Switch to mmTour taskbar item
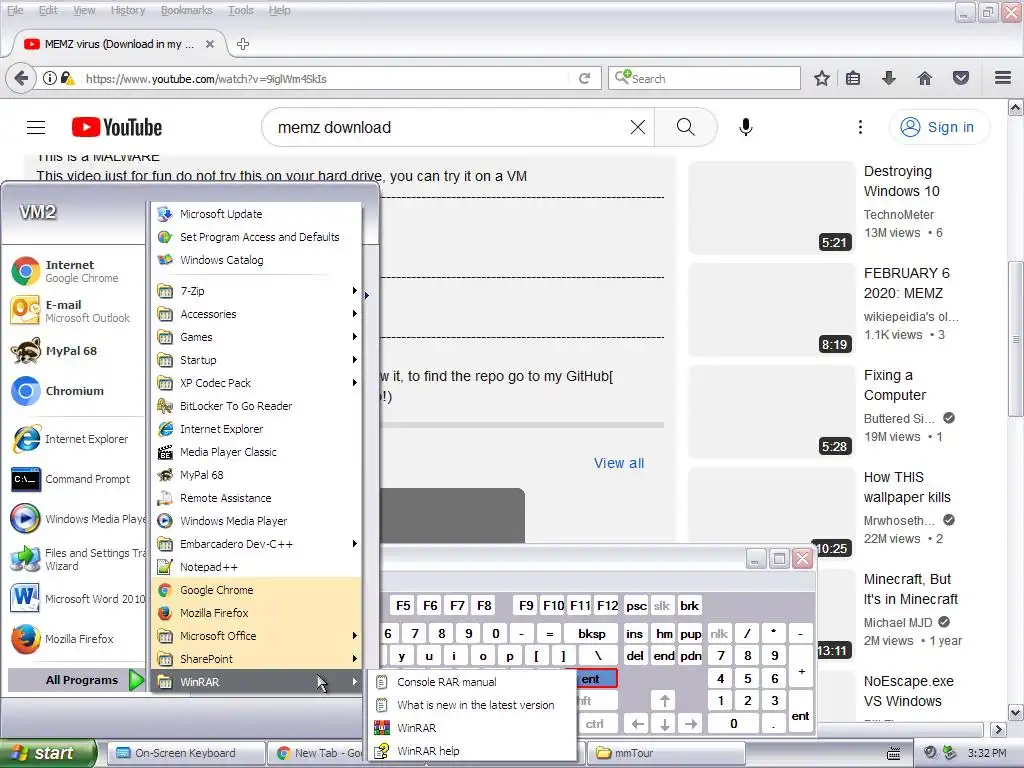The width and height of the screenshot is (1024, 768). 666,753
